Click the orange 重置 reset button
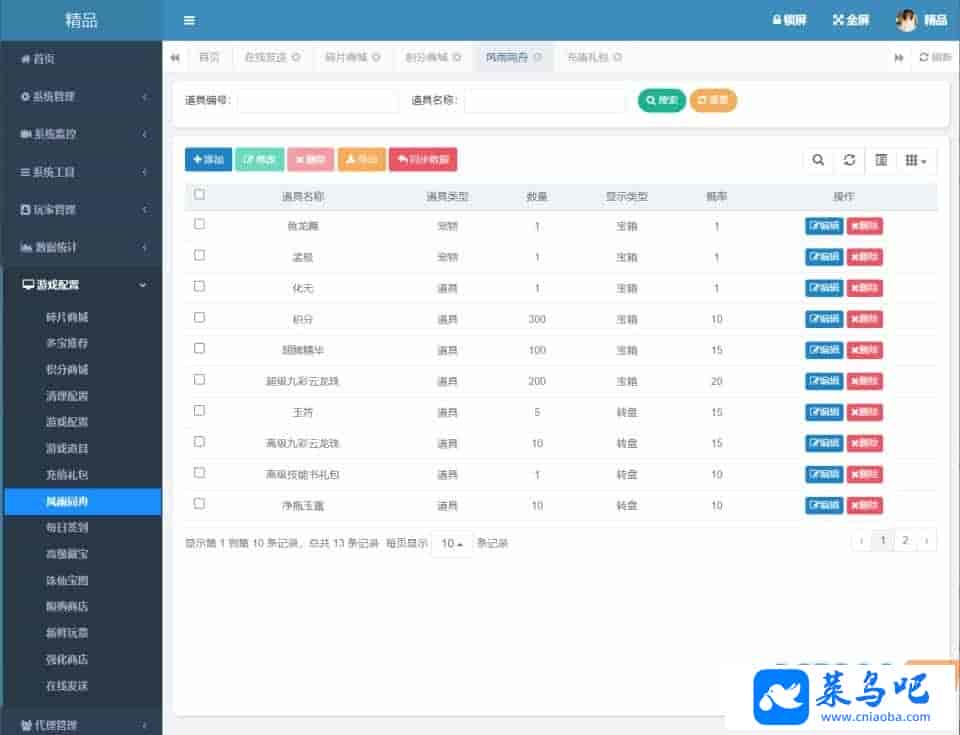This screenshot has height=735, width=960. pyautogui.click(x=713, y=100)
